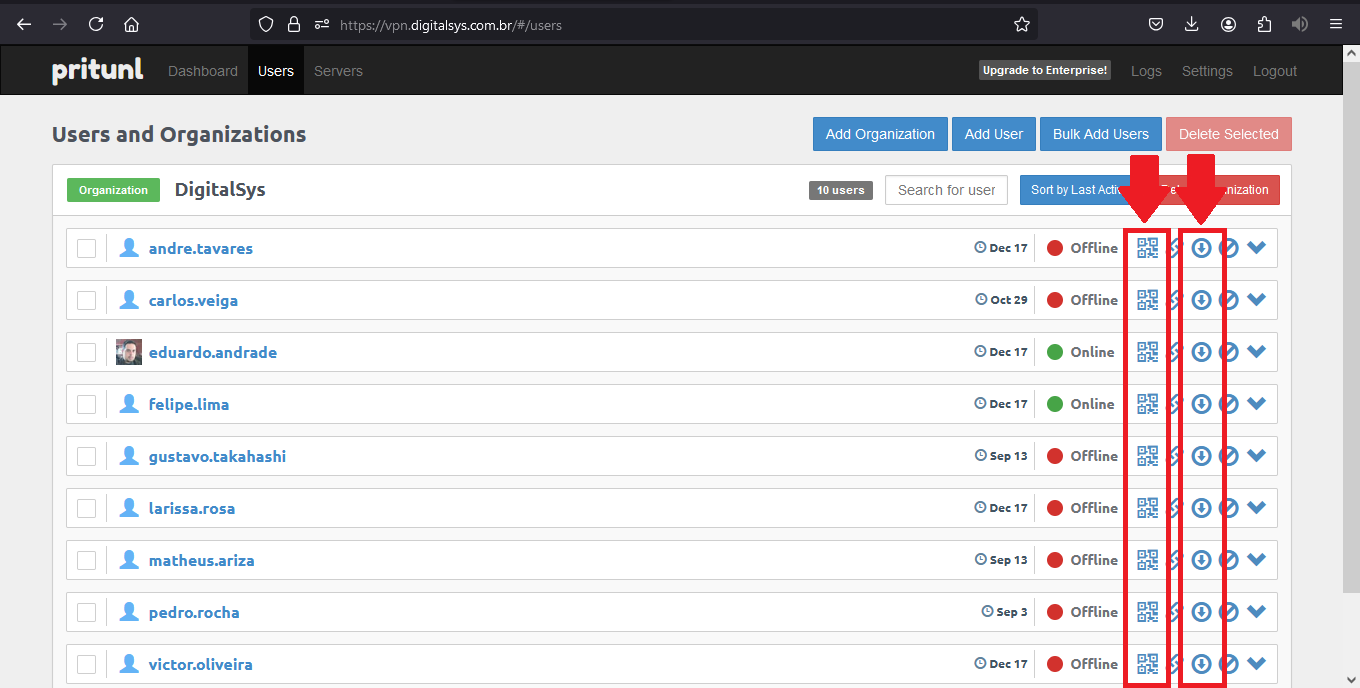Switch to the Servers tab

tap(338, 71)
